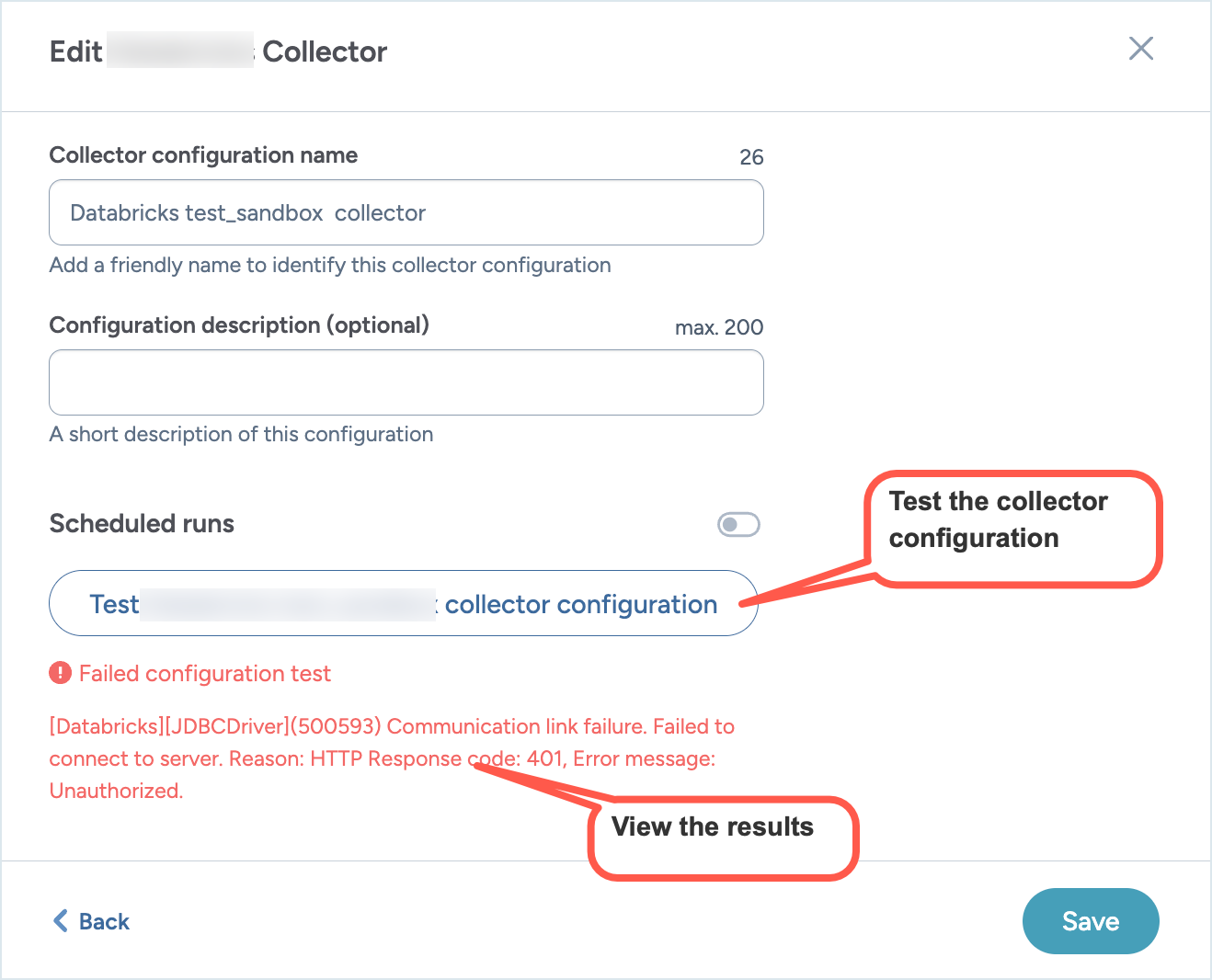
Task: Click the 'Failed configuration test' message
Action: point(204,674)
